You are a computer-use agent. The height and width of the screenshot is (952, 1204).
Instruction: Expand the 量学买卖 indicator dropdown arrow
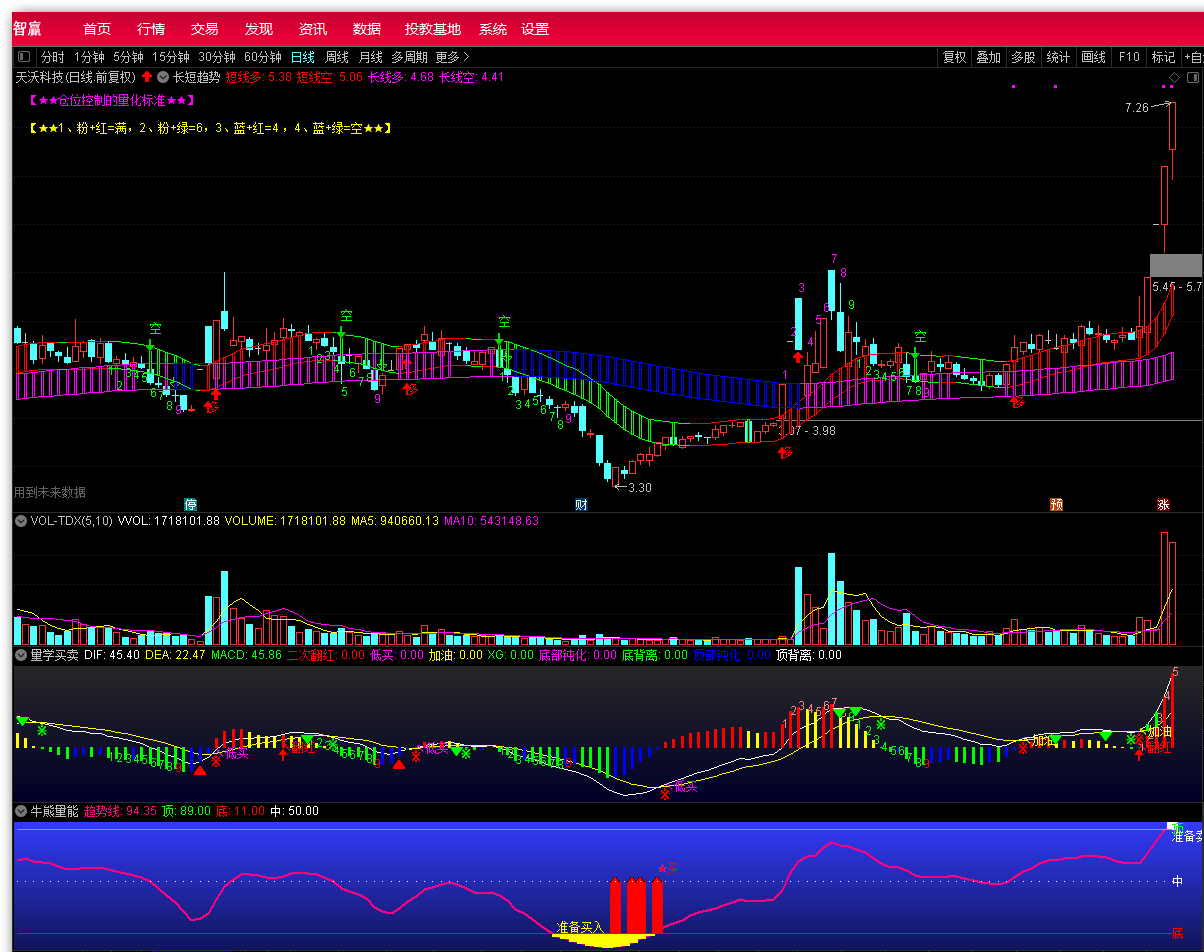[20, 655]
